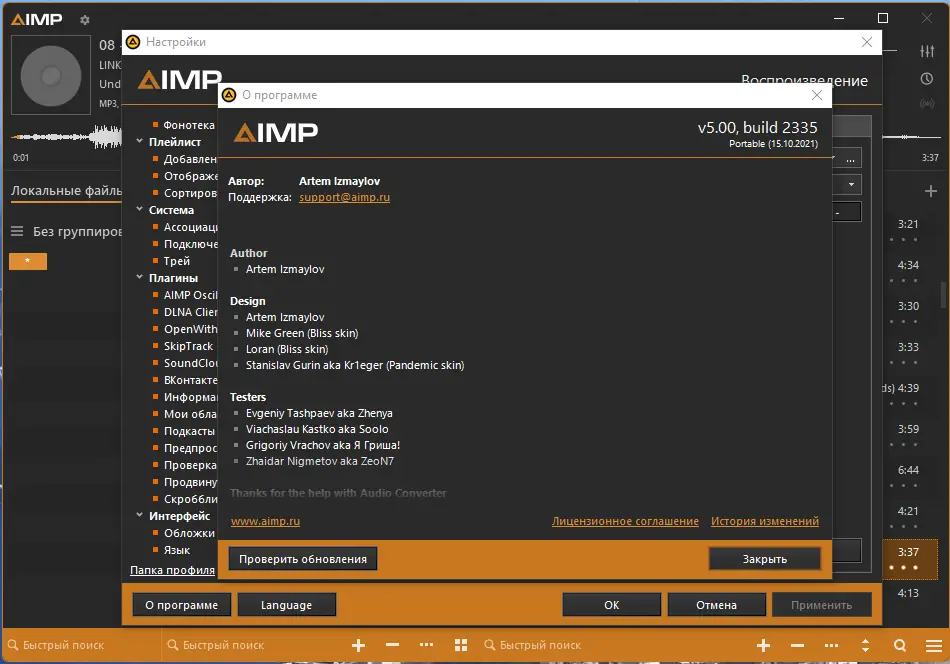Click the grid grouping icon in bottom toolbar

tap(461, 645)
